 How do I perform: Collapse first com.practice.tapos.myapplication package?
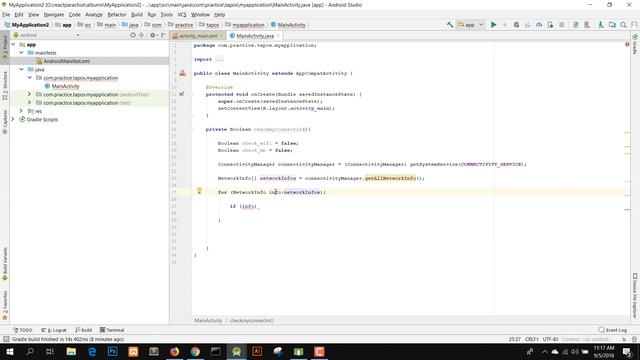[x=29, y=78]
